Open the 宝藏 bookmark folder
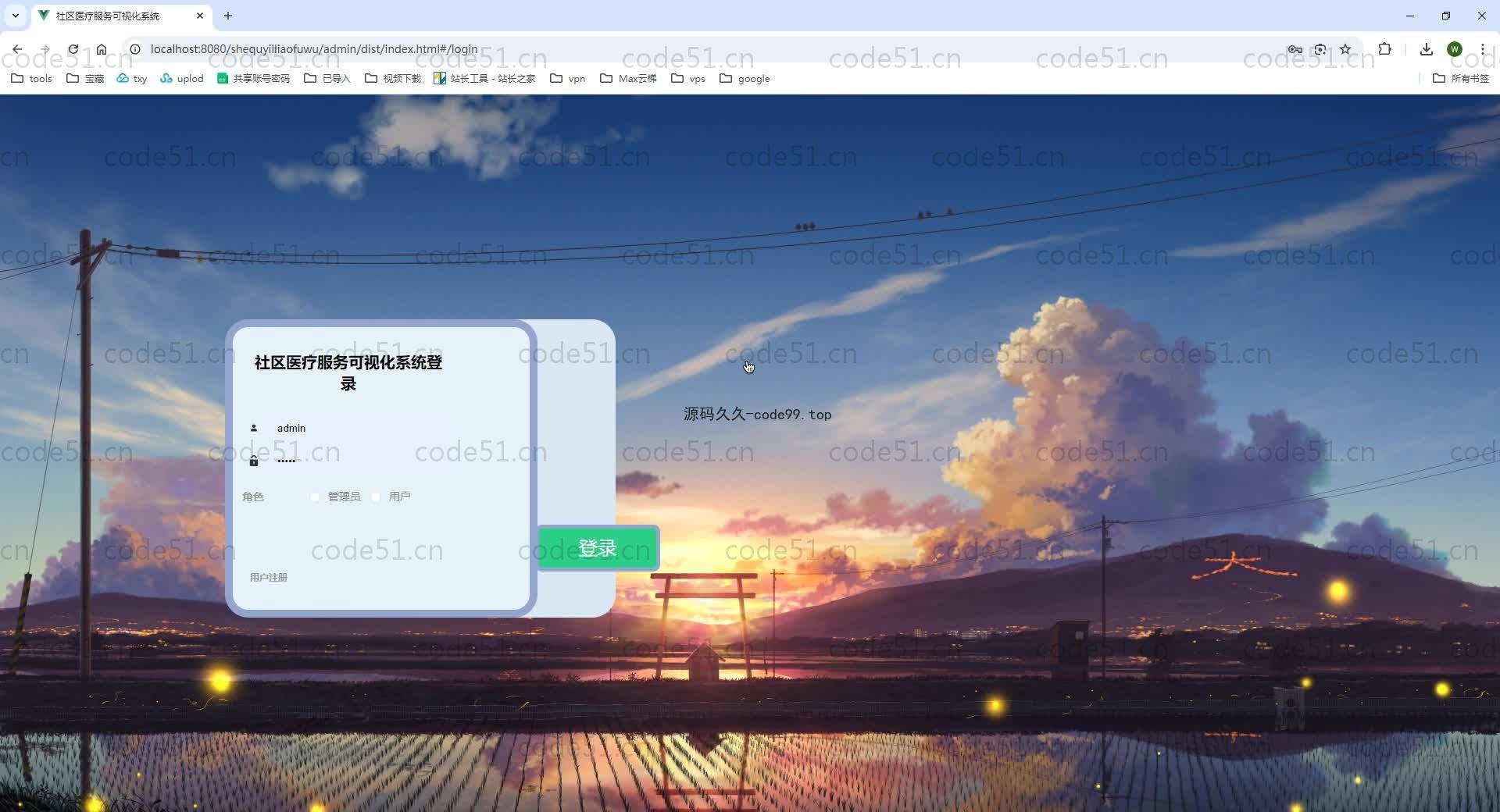 pos(86,78)
